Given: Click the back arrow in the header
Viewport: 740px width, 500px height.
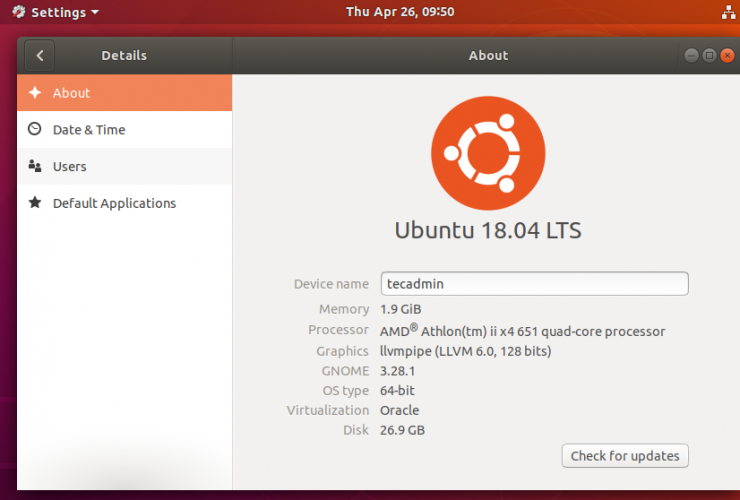Looking at the screenshot, I should (40, 56).
